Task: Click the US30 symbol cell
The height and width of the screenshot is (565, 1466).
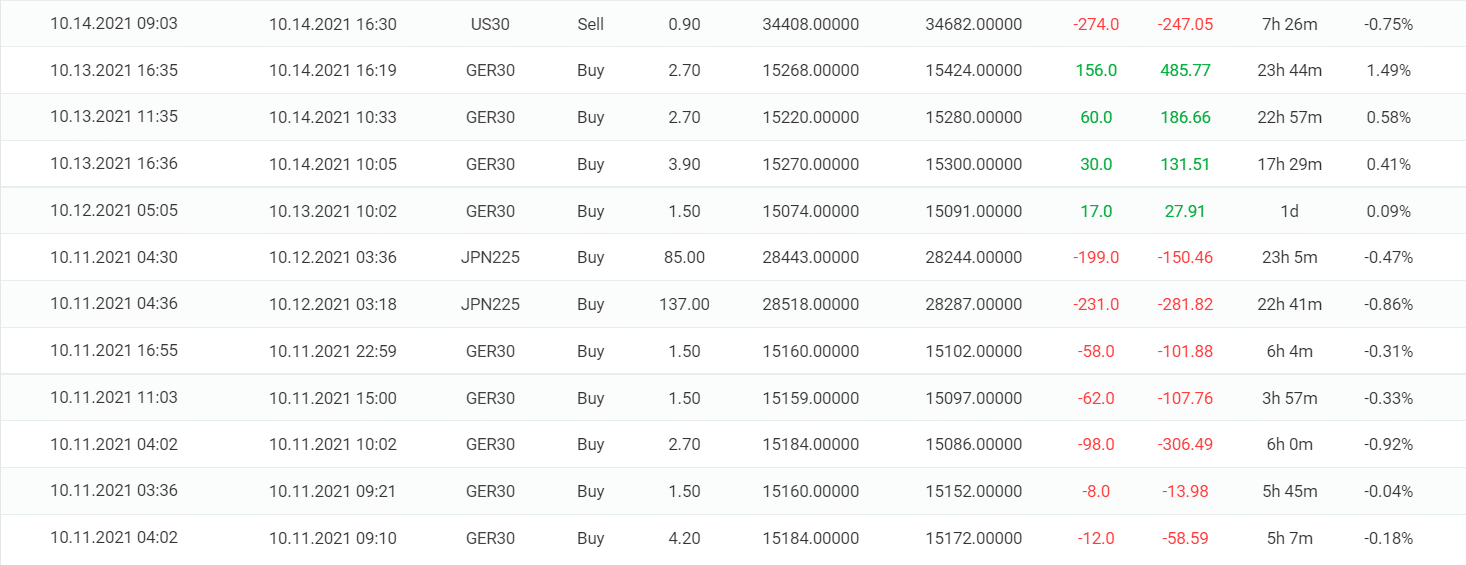Action: [490, 23]
